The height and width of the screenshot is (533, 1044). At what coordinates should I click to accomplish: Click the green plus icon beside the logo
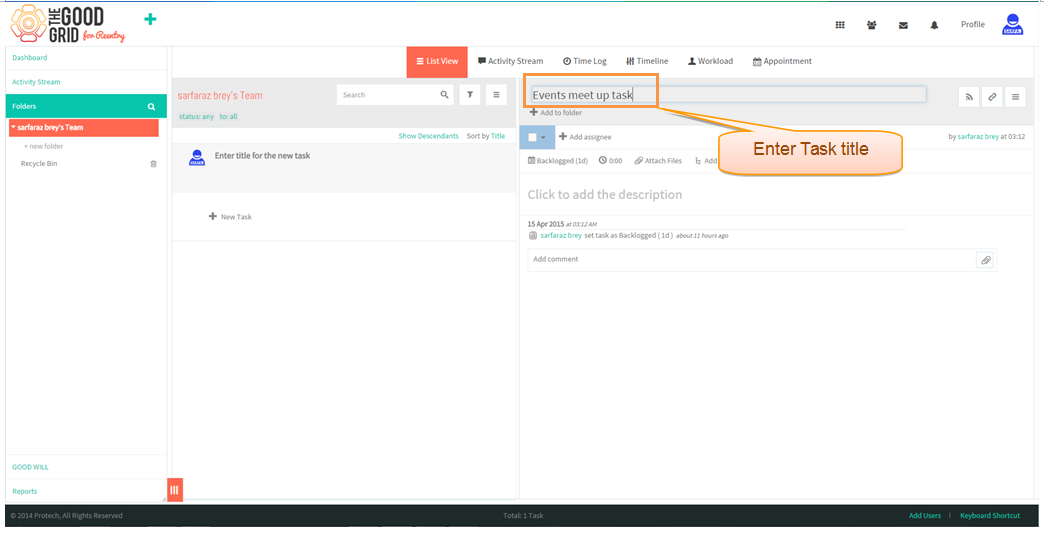(x=150, y=19)
